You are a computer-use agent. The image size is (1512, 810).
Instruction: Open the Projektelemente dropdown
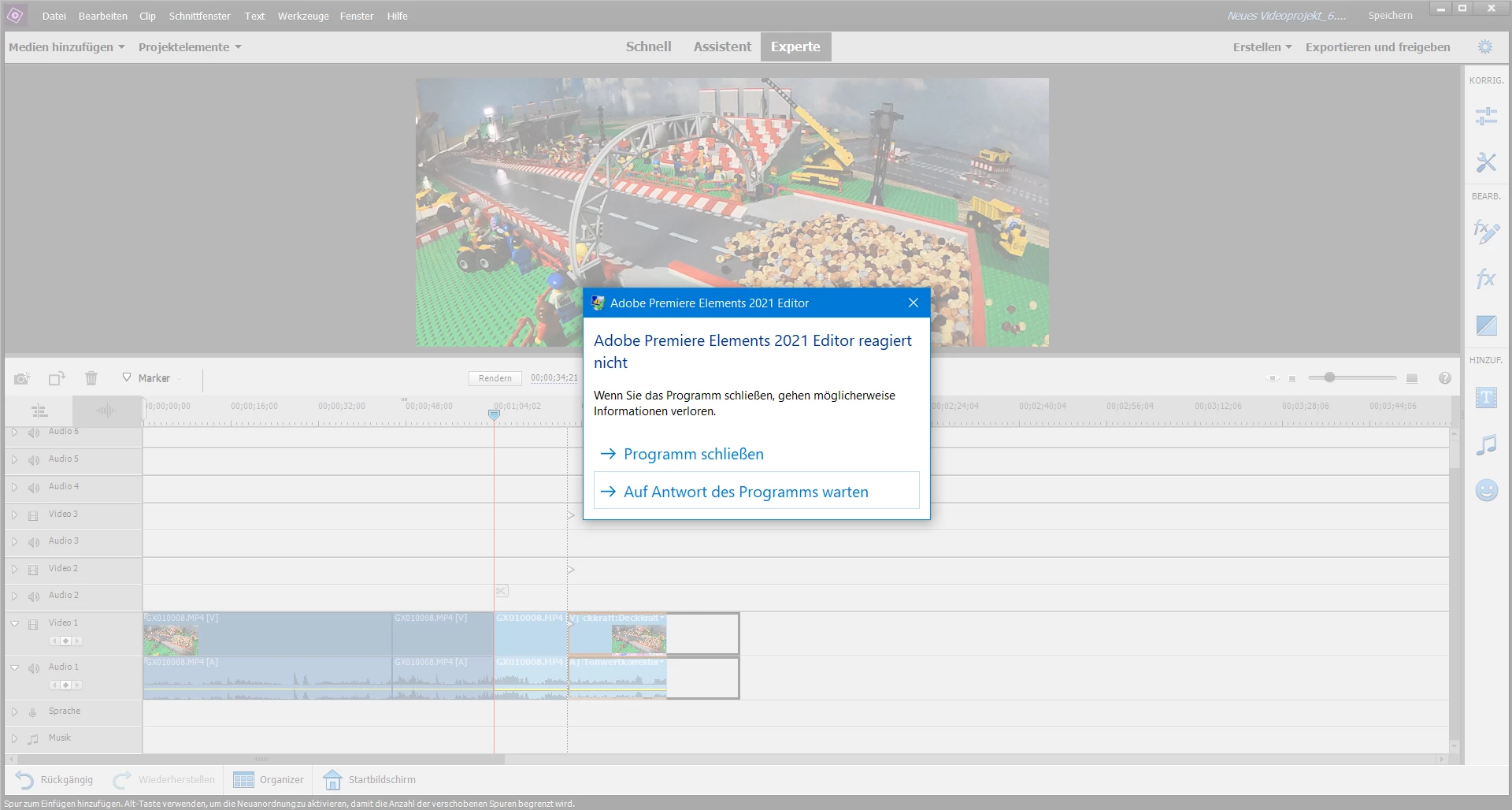click(x=190, y=47)
